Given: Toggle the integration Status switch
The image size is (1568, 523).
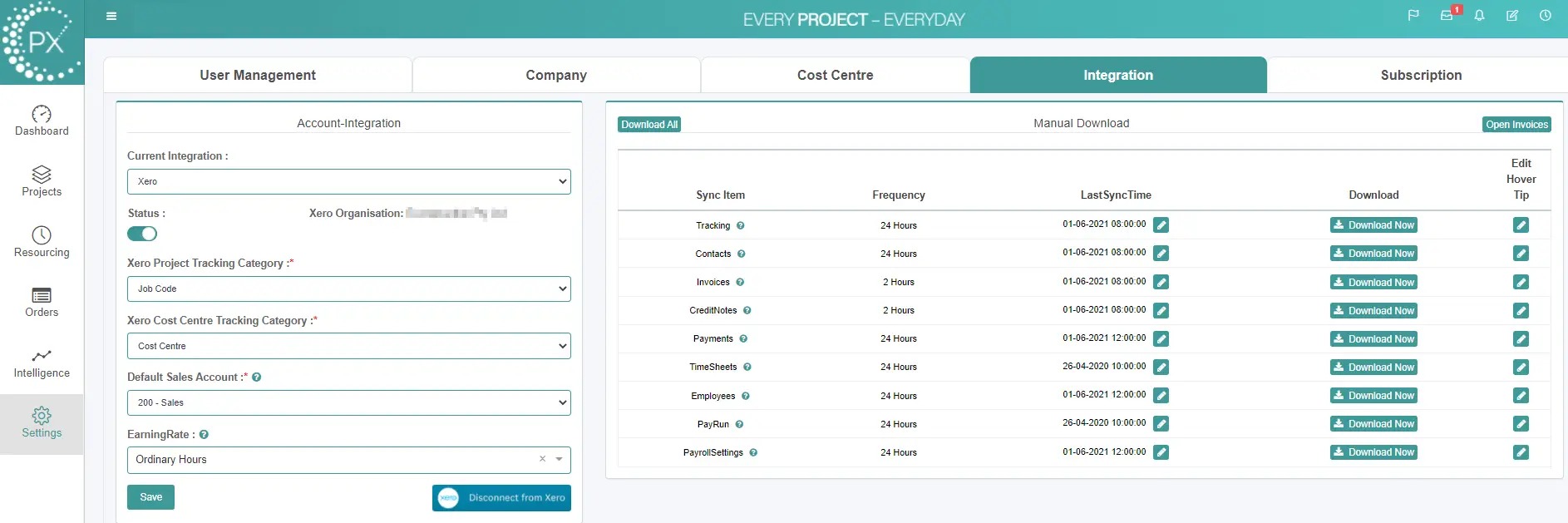Looking at the screenshot, I should 142,234.
